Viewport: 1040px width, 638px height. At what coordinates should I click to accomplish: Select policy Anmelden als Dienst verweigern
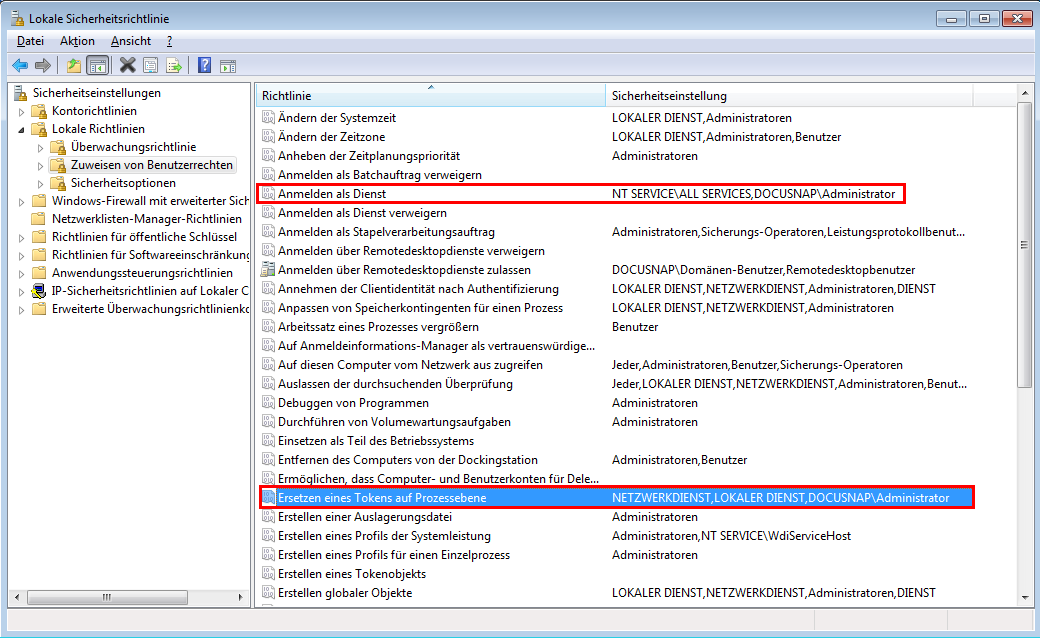(362, 213)
